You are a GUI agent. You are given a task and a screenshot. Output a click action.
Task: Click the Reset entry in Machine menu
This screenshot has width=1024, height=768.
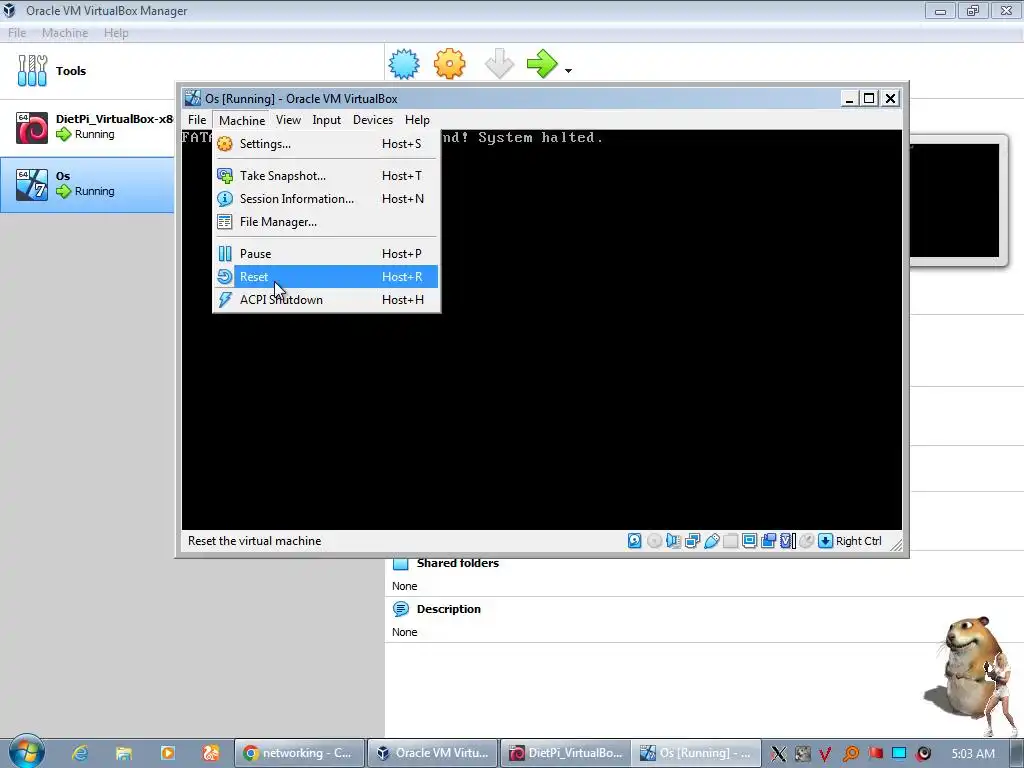[x=327, y=277]
